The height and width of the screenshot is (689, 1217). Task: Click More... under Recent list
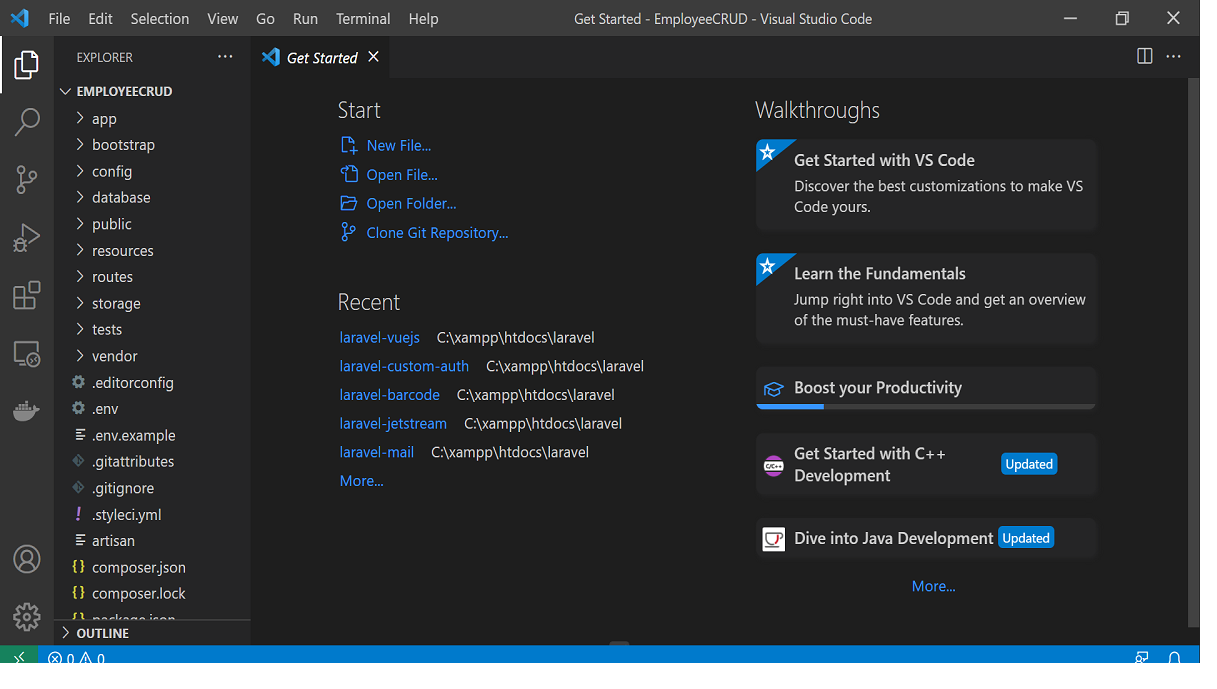pyautogui.click(x=362, y=481)
